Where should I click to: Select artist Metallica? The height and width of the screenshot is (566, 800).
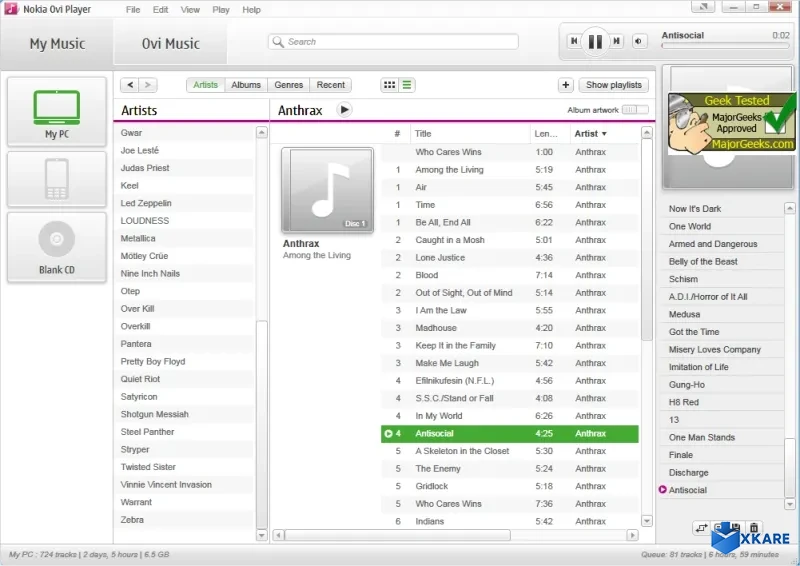[x=184, y=238]
